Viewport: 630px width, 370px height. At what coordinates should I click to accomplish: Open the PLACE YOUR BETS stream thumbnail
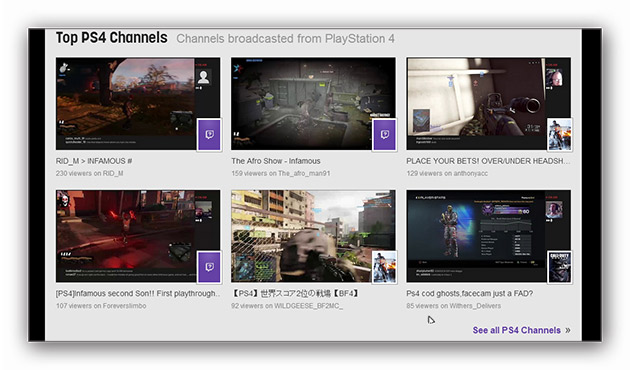(489, 104)
